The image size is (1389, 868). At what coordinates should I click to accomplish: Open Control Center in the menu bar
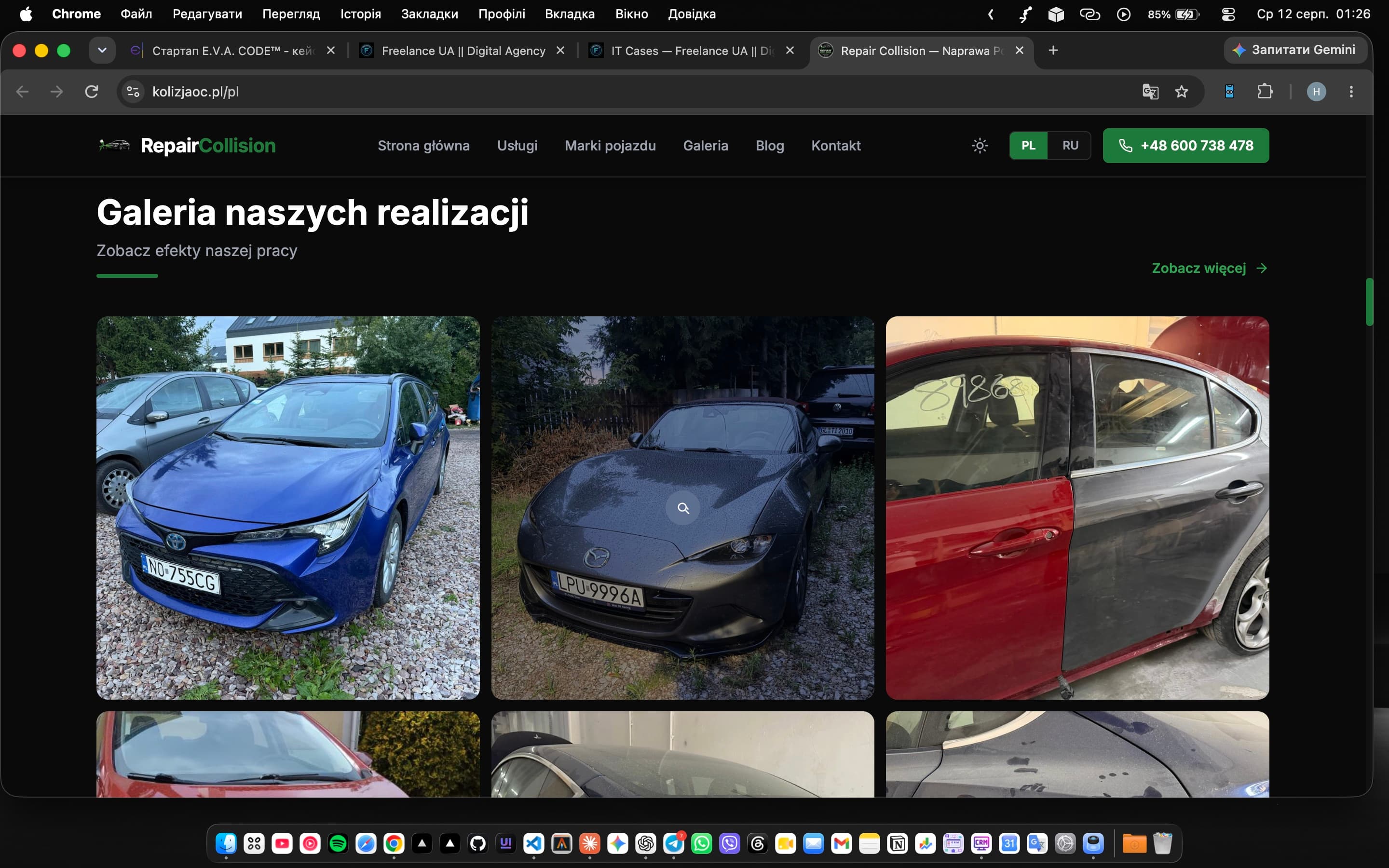(1228, 14)
